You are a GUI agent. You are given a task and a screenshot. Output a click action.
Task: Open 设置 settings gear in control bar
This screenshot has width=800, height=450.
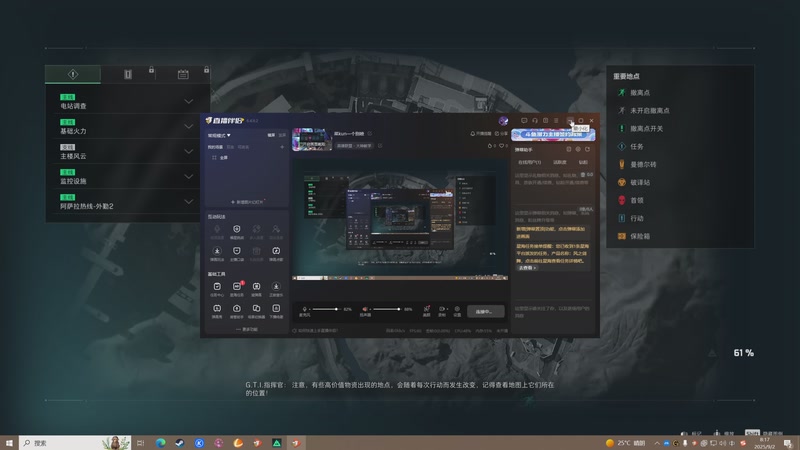click(x=457, y=311)
